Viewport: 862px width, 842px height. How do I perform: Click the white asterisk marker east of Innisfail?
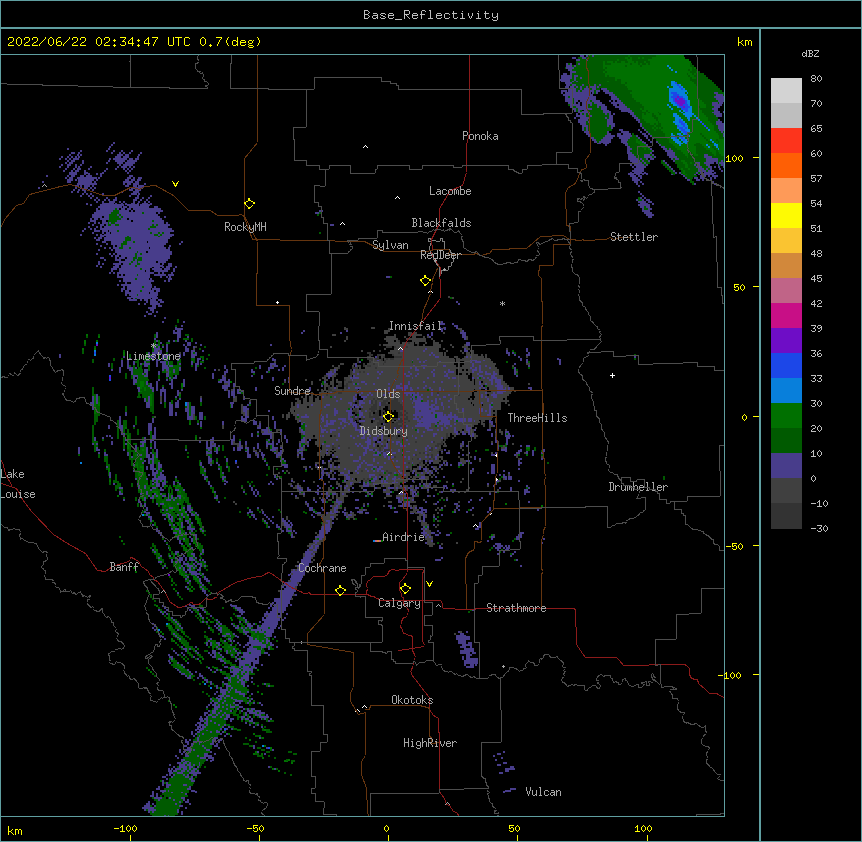coord(502,303)
